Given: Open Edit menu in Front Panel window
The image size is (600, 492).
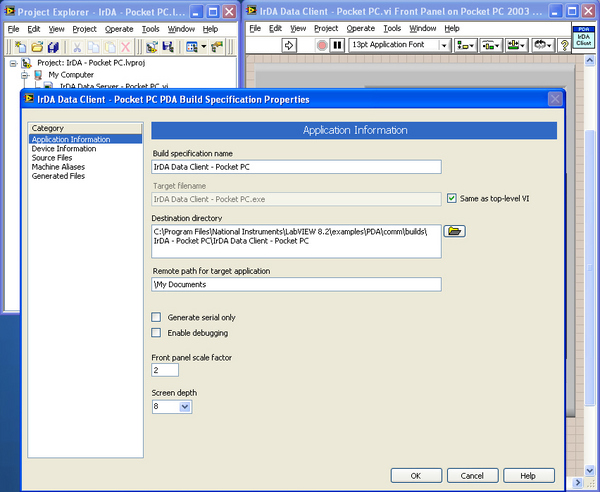Looking at the screenshot, I should click(x=275, y=28).
